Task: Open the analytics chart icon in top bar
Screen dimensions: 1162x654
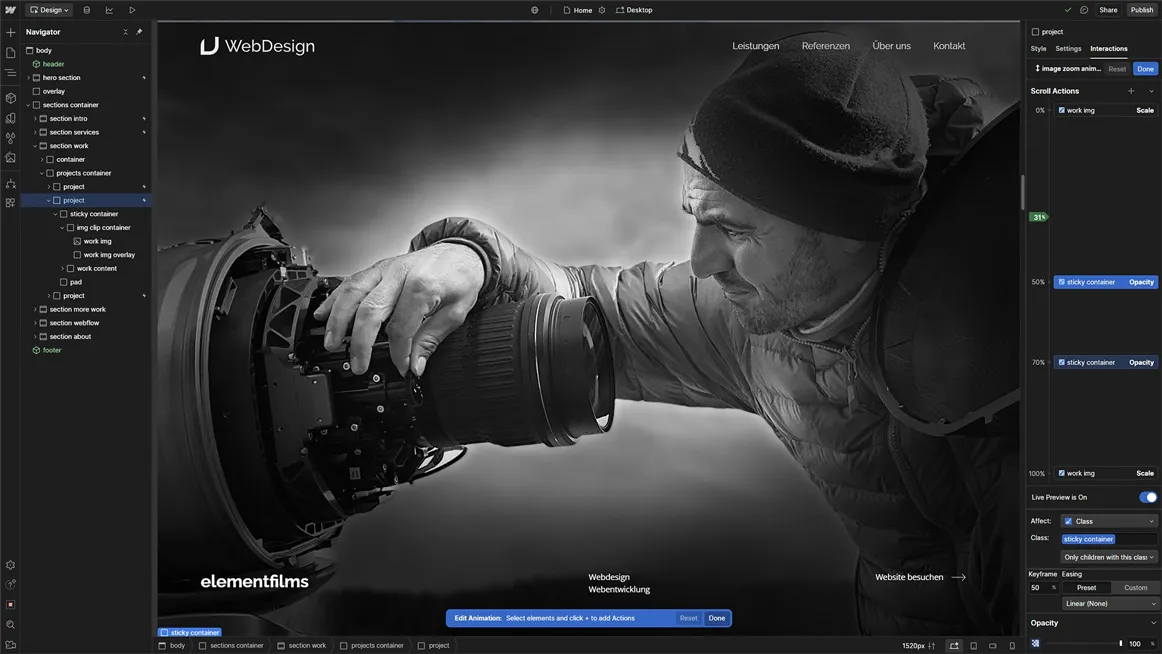Action: point(109,10)
